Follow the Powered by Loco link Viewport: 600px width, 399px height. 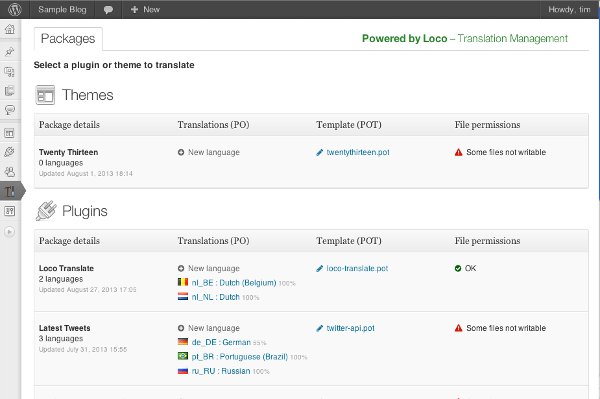(465, 39)
